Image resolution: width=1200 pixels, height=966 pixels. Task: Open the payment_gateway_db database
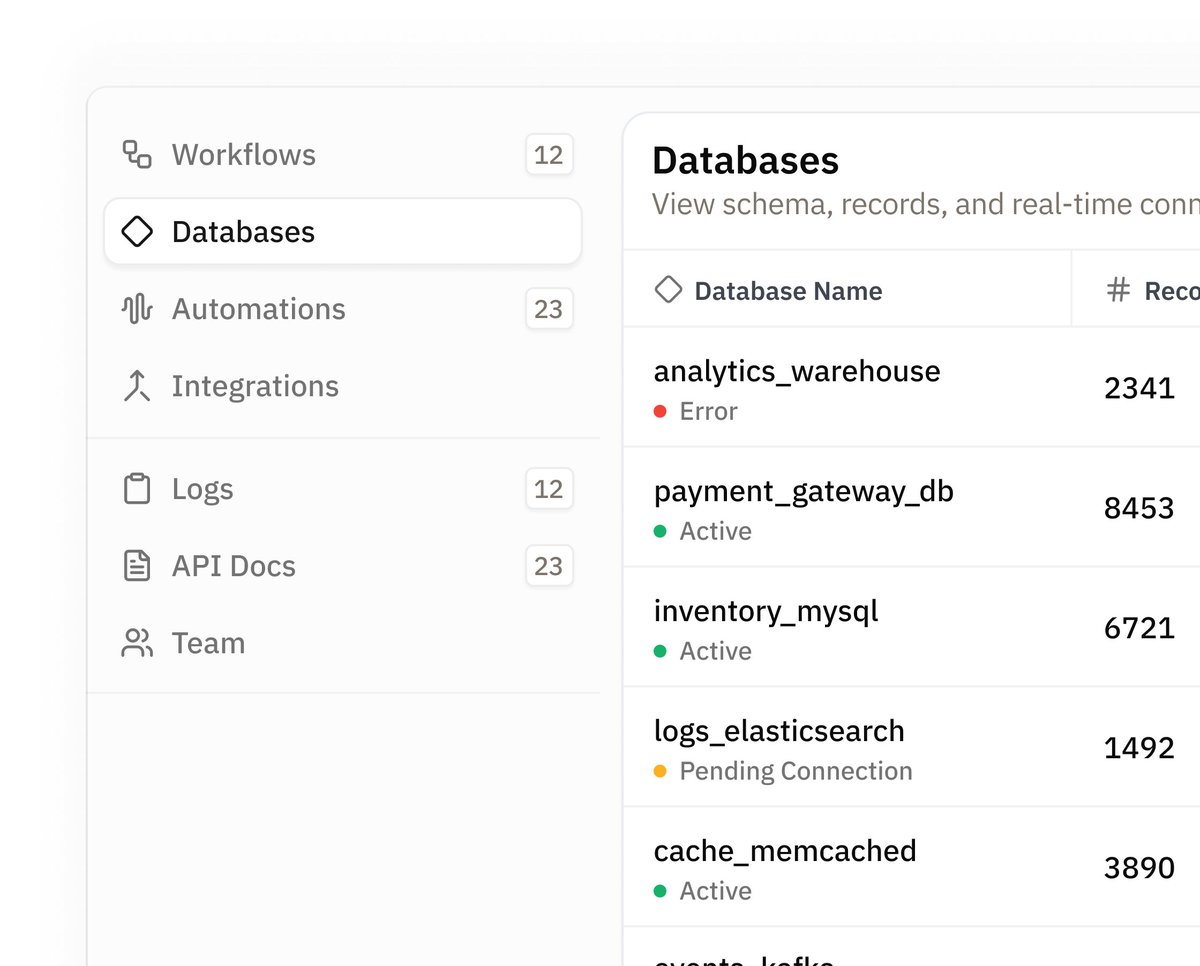803,492
